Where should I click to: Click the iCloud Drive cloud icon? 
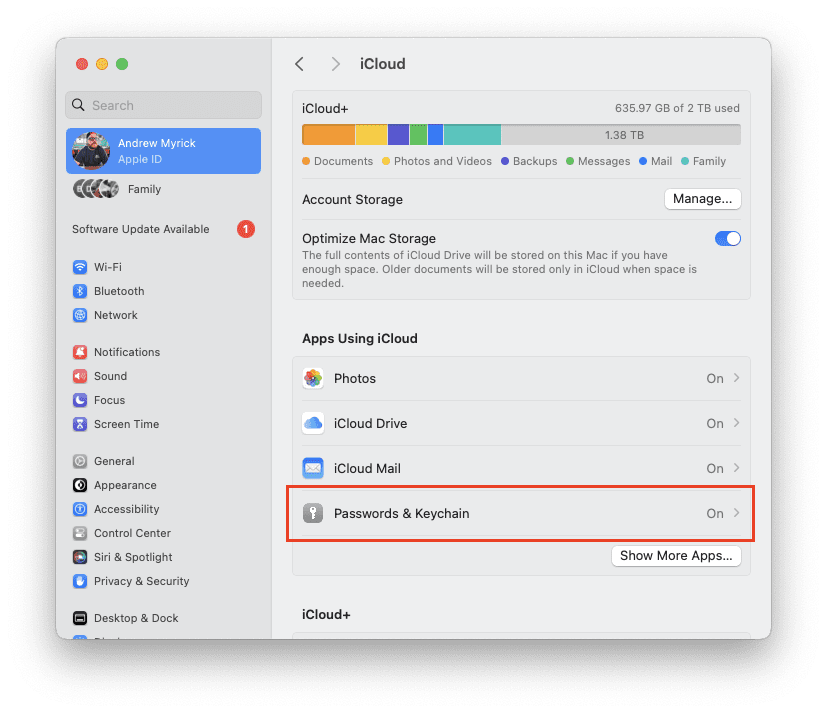point(313,423)
